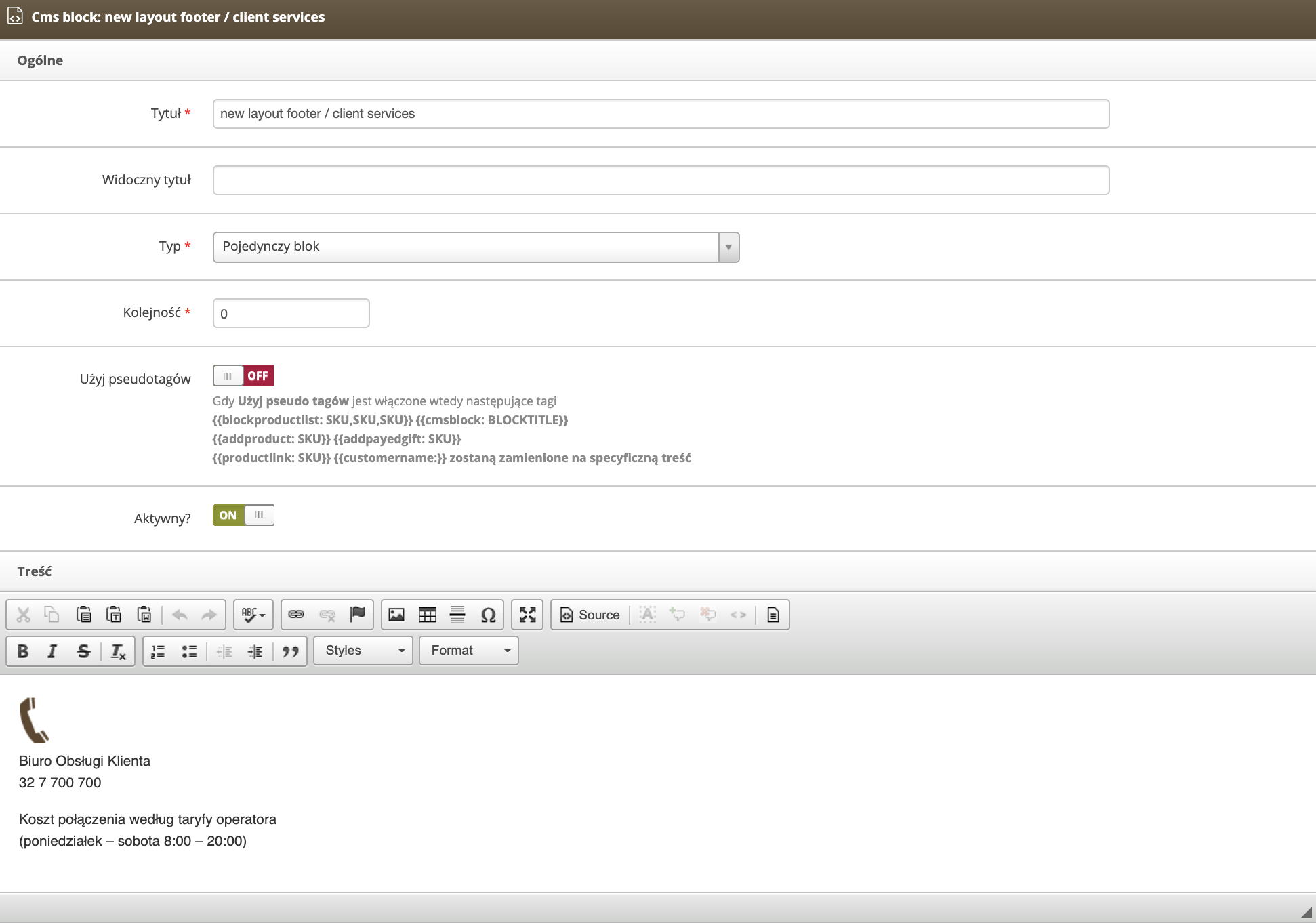The image size is (1316, 923).
Task: Click the editor resize handle corner
Action: (x=1307, y=912)
